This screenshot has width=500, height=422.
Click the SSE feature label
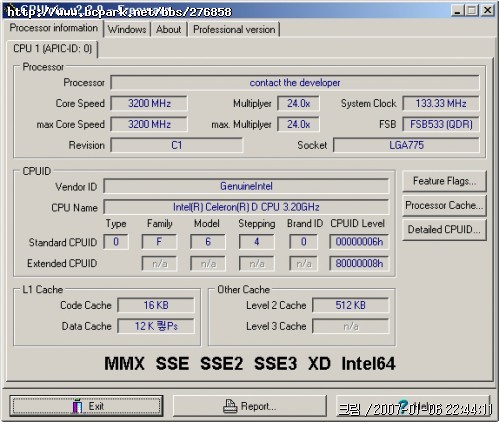pos(172,363)
